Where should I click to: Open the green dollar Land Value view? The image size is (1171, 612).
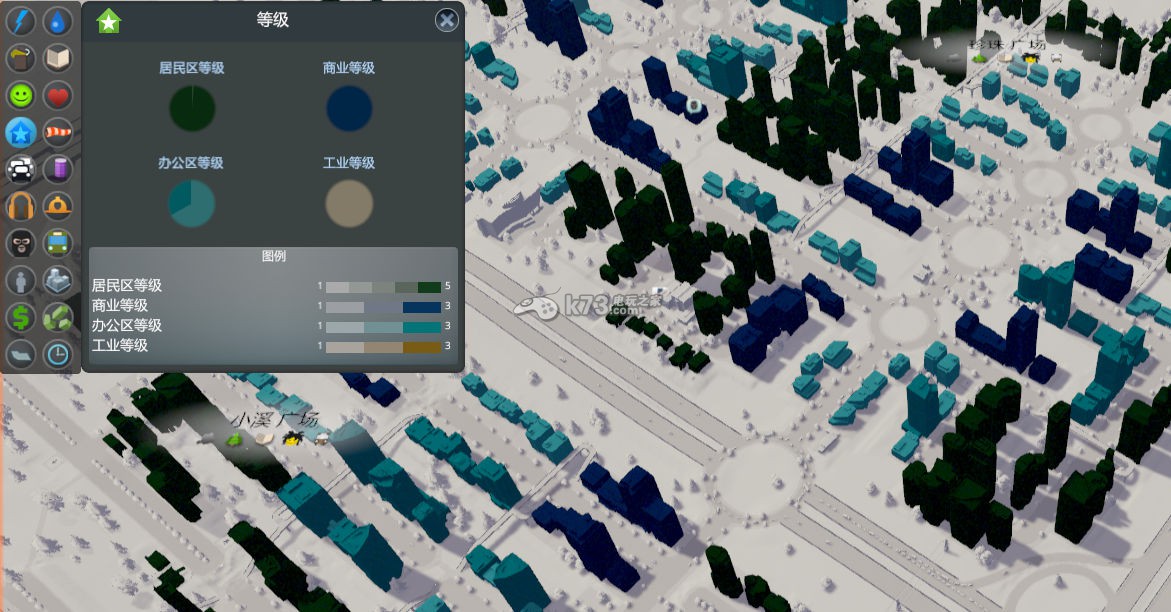tap(21, 317)
